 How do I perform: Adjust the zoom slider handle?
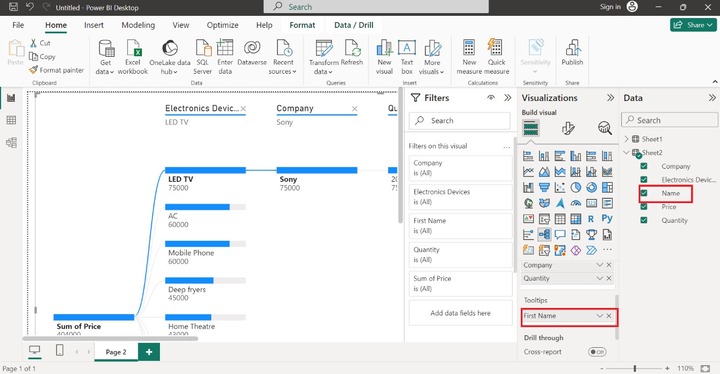tap(635, 368)
